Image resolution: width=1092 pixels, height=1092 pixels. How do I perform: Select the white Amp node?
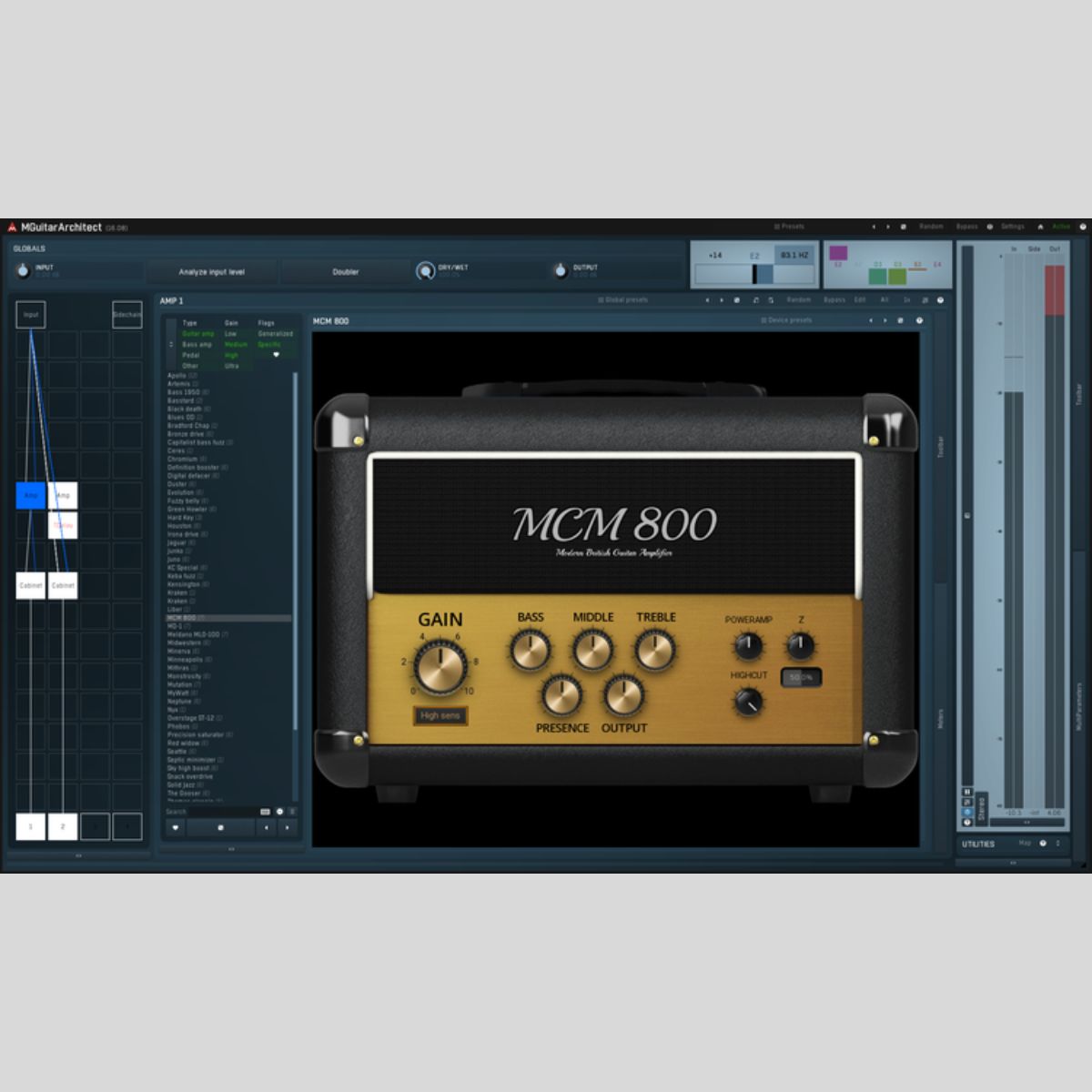point(63,495)
